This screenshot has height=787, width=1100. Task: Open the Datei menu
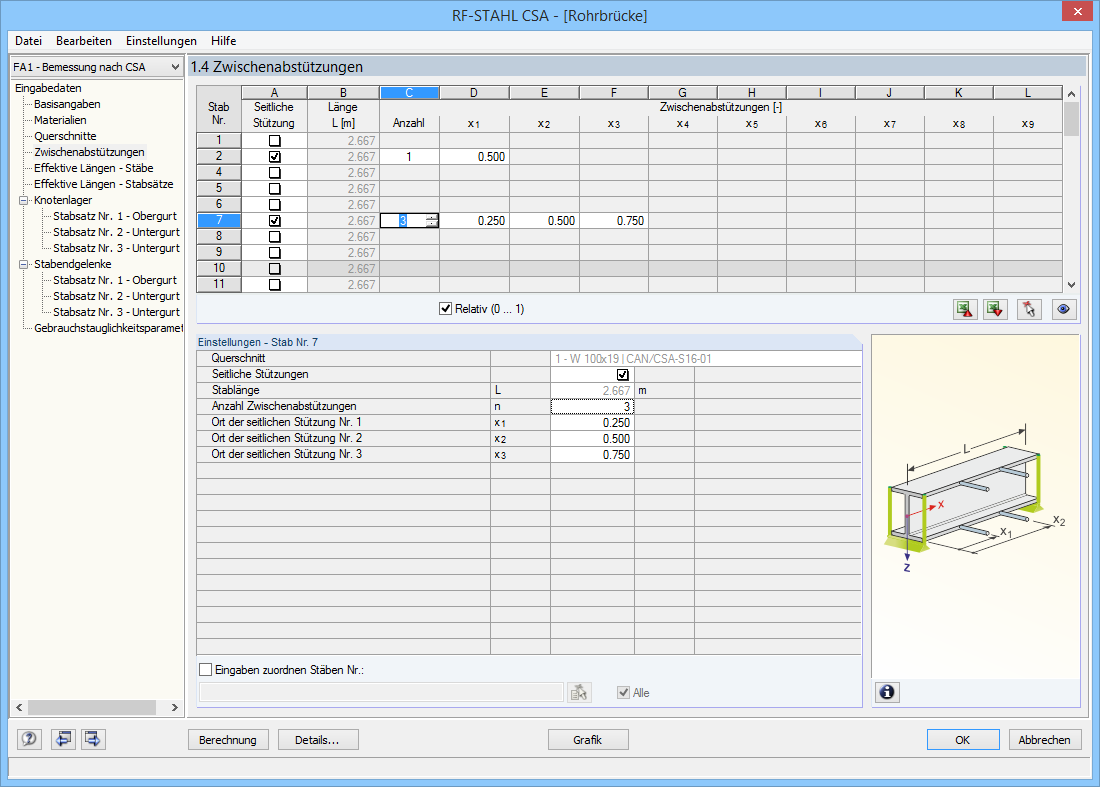click(29, 41)
